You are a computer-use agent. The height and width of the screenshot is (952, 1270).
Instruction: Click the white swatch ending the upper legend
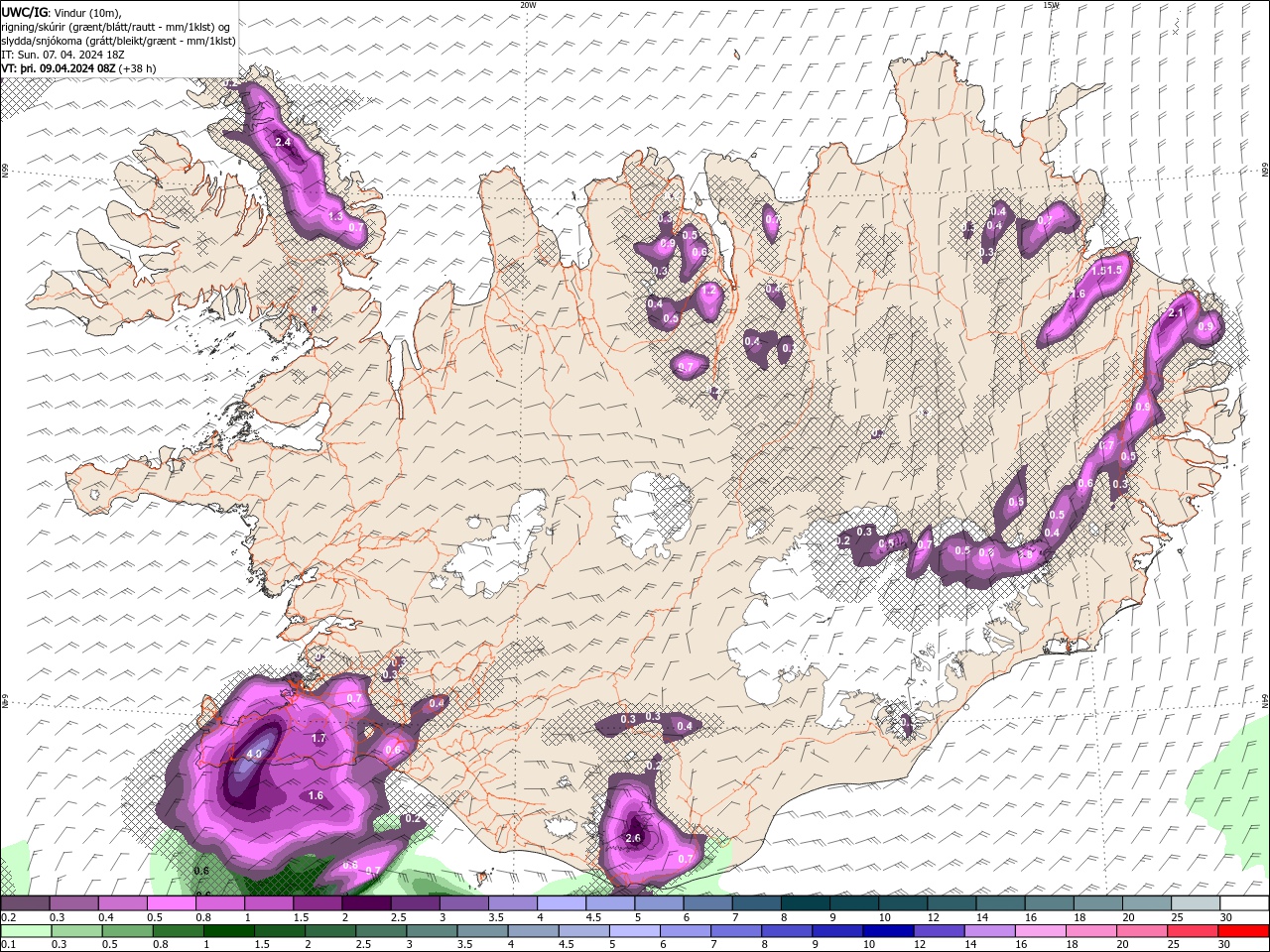1243,903
